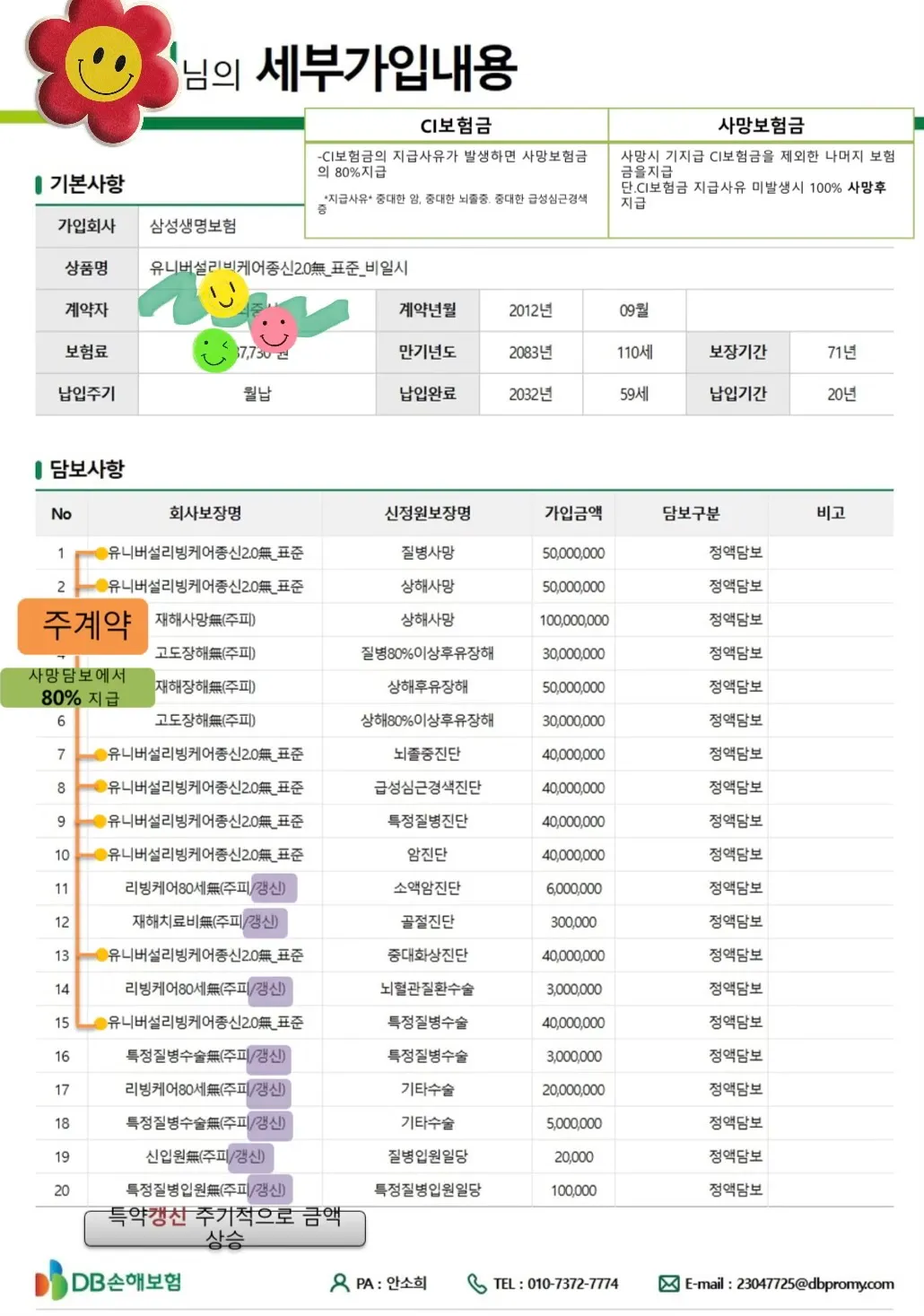Image resolution: width=924 pixels, height=1316 pixels.
Task: Click the person icon beside PA
Action: point(339,1284)
